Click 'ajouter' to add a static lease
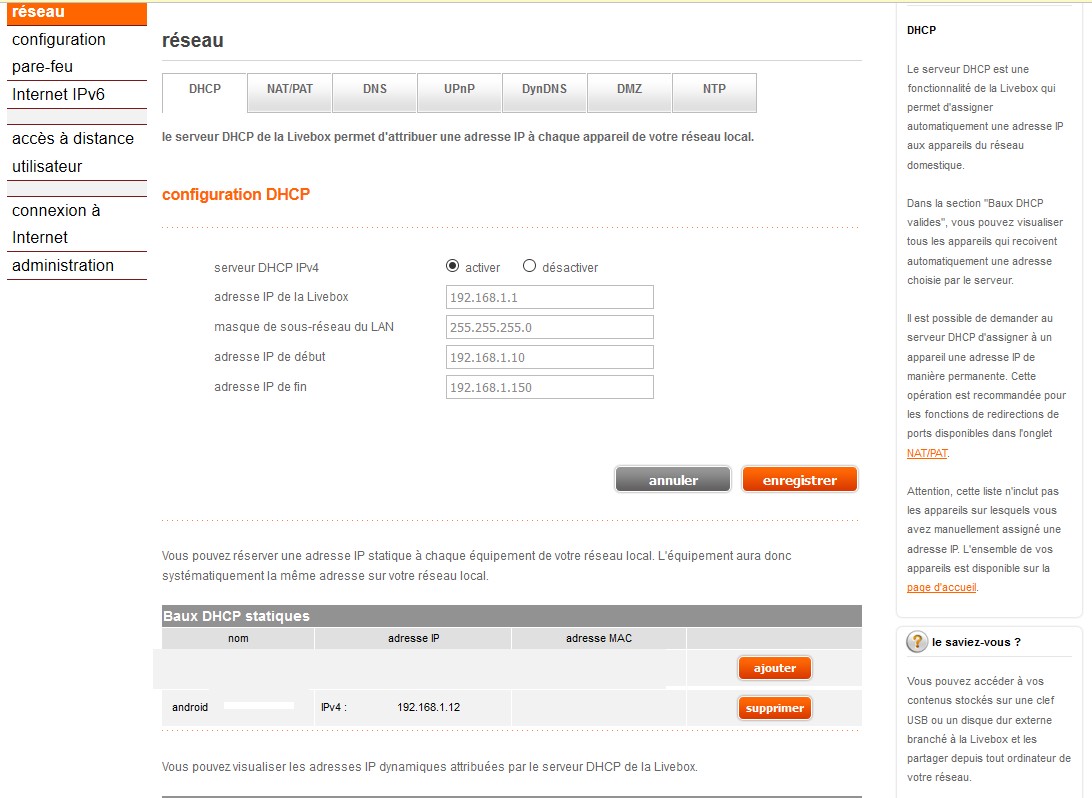 774,667
